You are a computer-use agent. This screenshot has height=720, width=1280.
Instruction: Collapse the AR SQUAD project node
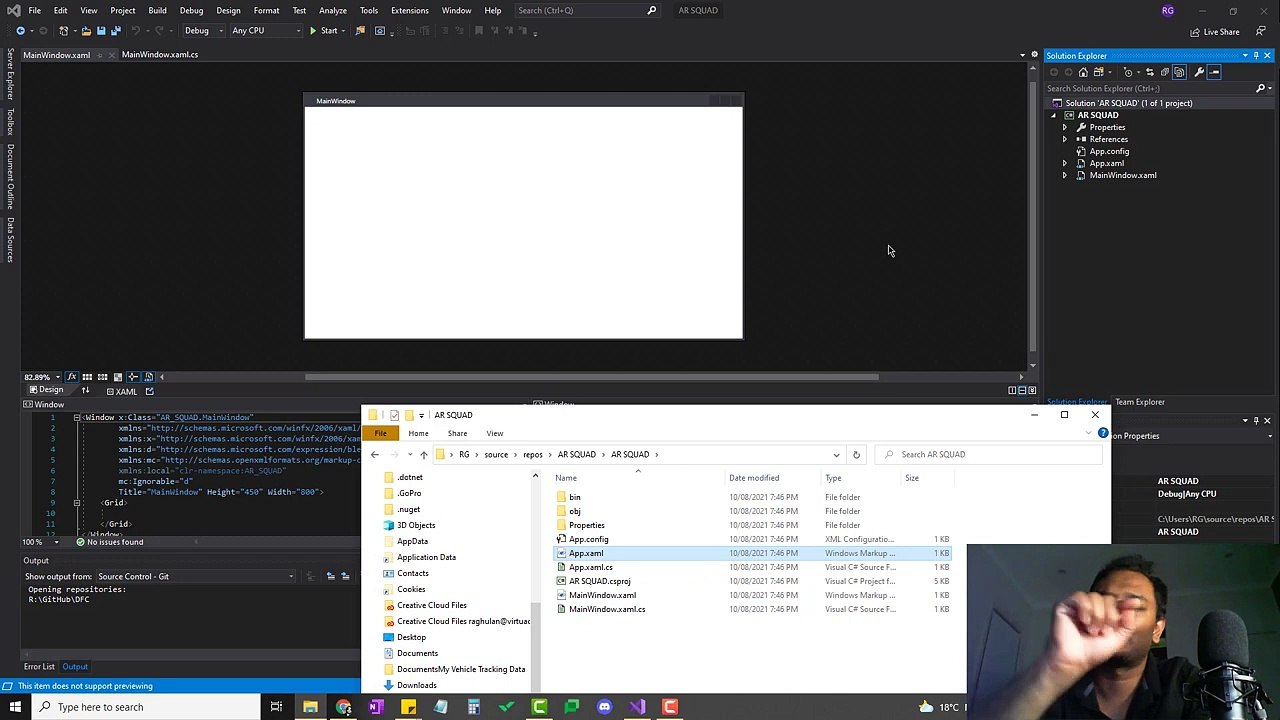1053,115
